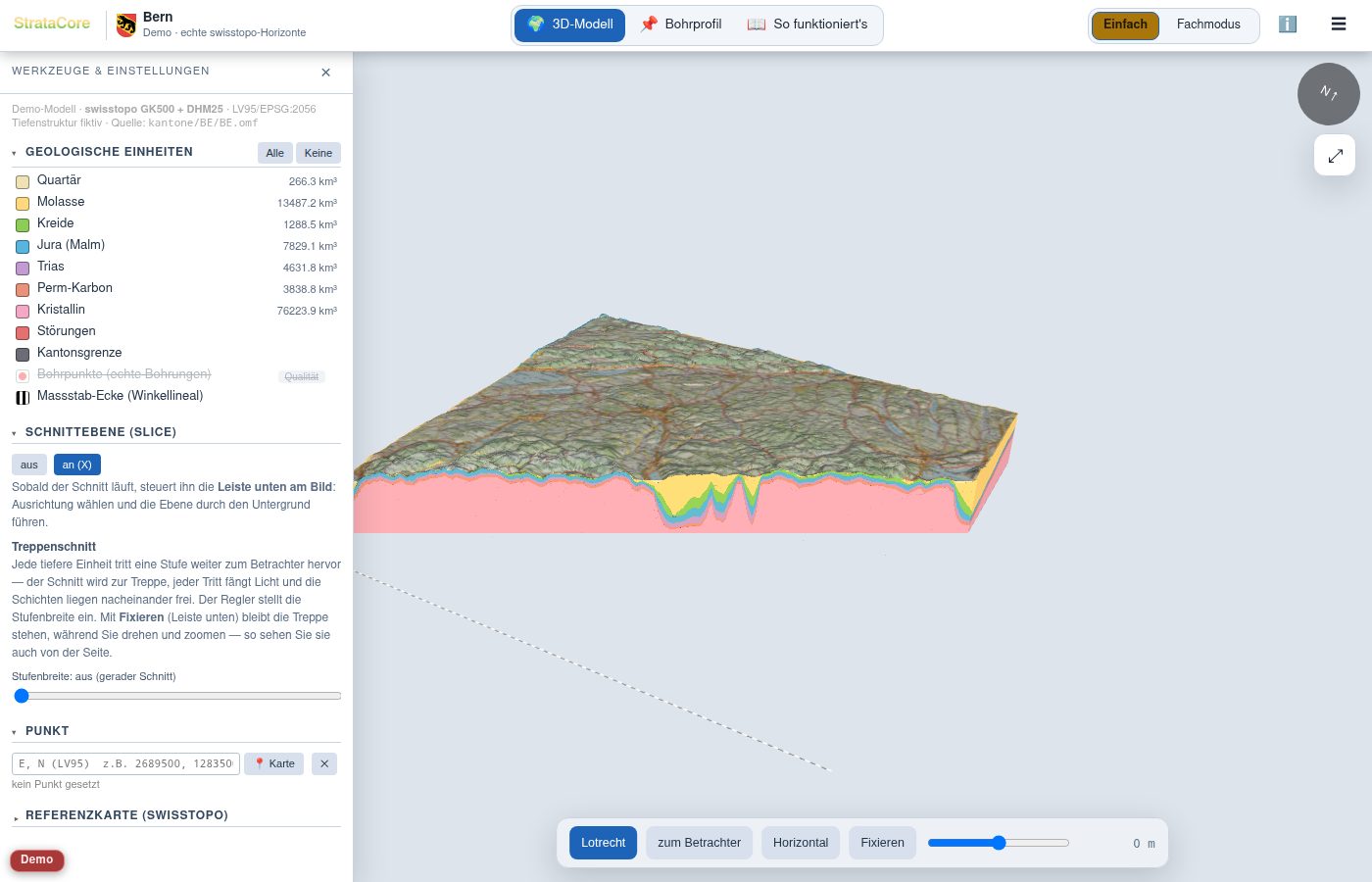Pick point on map with Karte button

click(274, 763)
